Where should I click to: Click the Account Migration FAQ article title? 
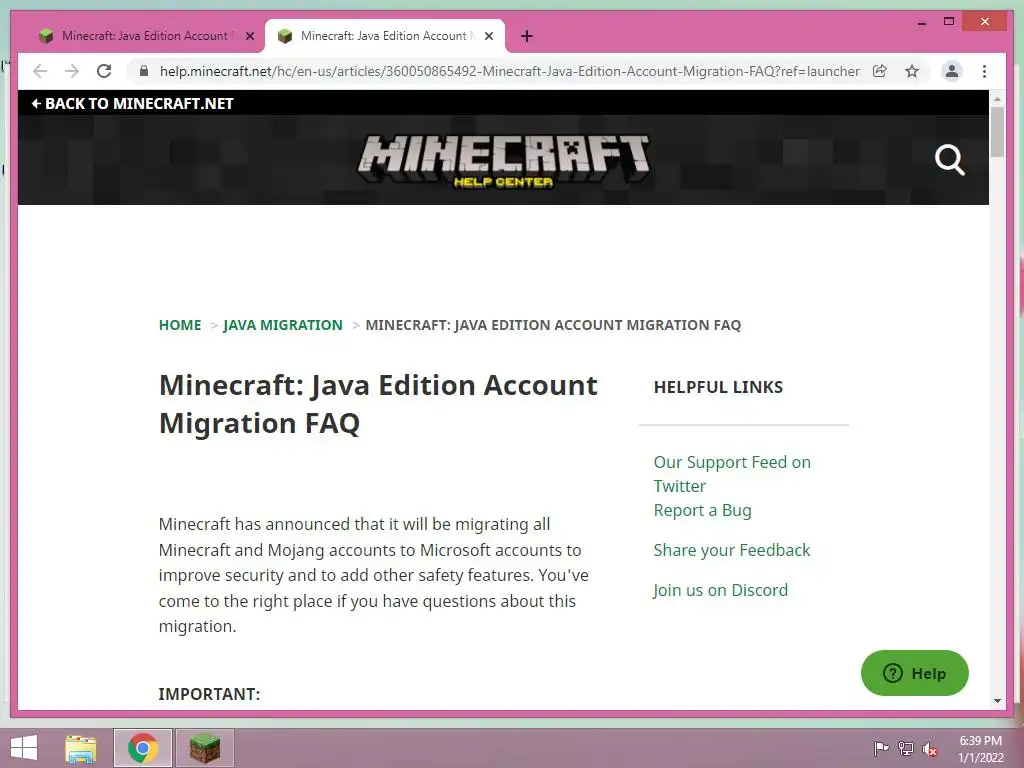point(377,404)
